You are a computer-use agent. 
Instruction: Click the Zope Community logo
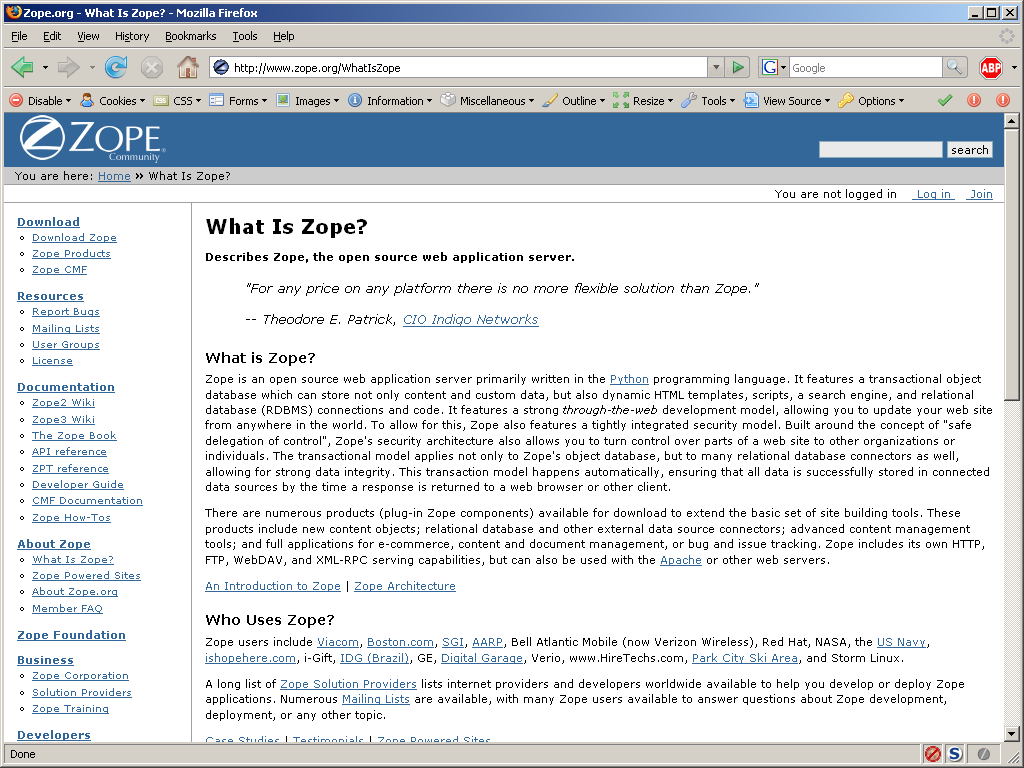[x=92, y=139]
